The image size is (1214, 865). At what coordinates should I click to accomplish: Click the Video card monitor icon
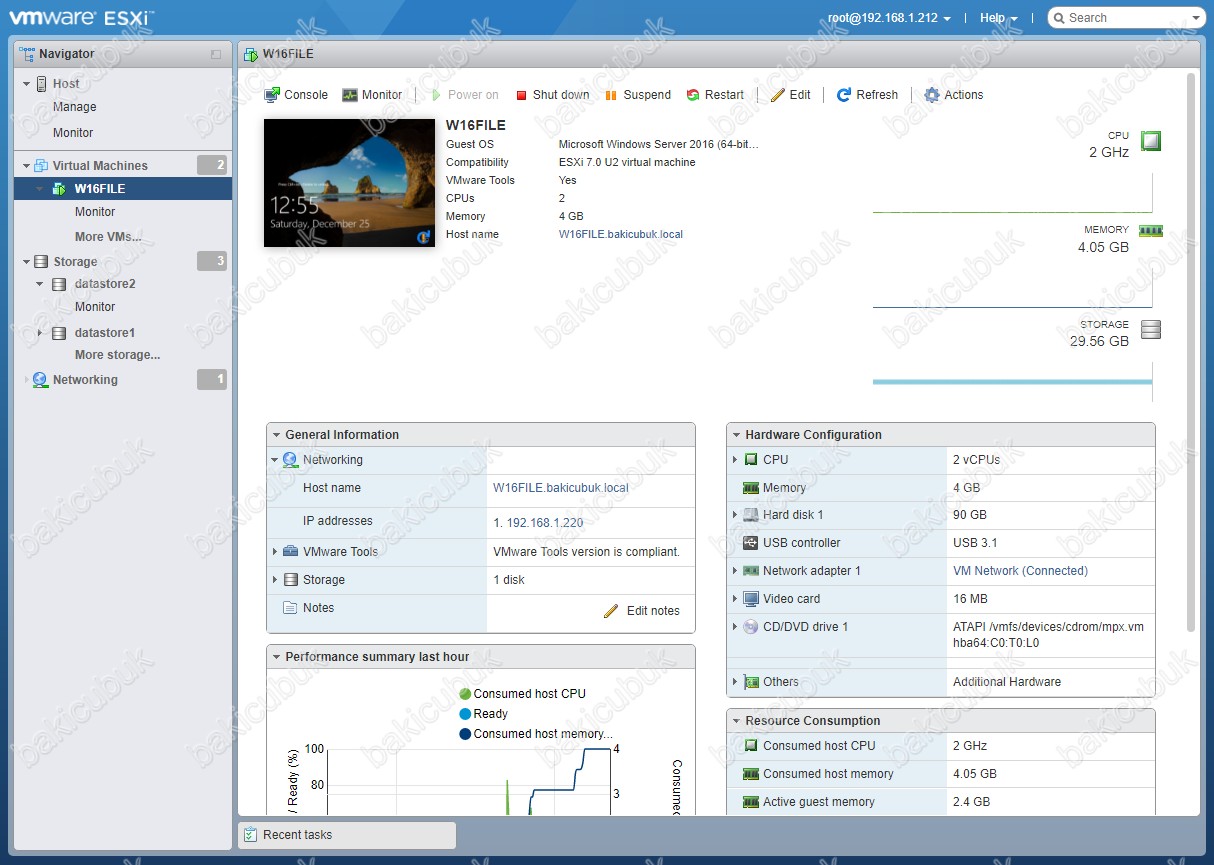pyautogui.click(x=751, y=599)
